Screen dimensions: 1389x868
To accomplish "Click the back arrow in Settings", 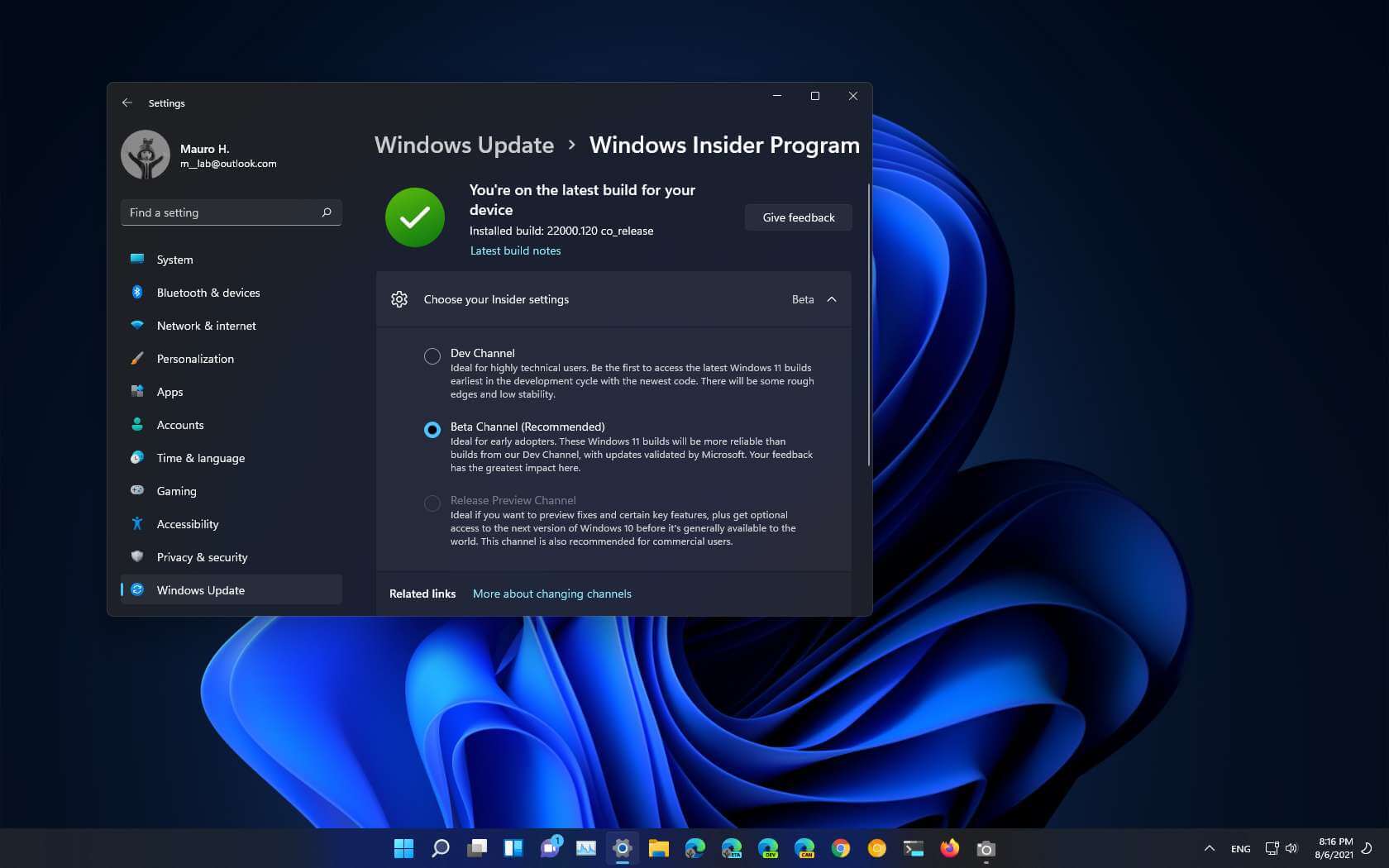I will [126, 103].
